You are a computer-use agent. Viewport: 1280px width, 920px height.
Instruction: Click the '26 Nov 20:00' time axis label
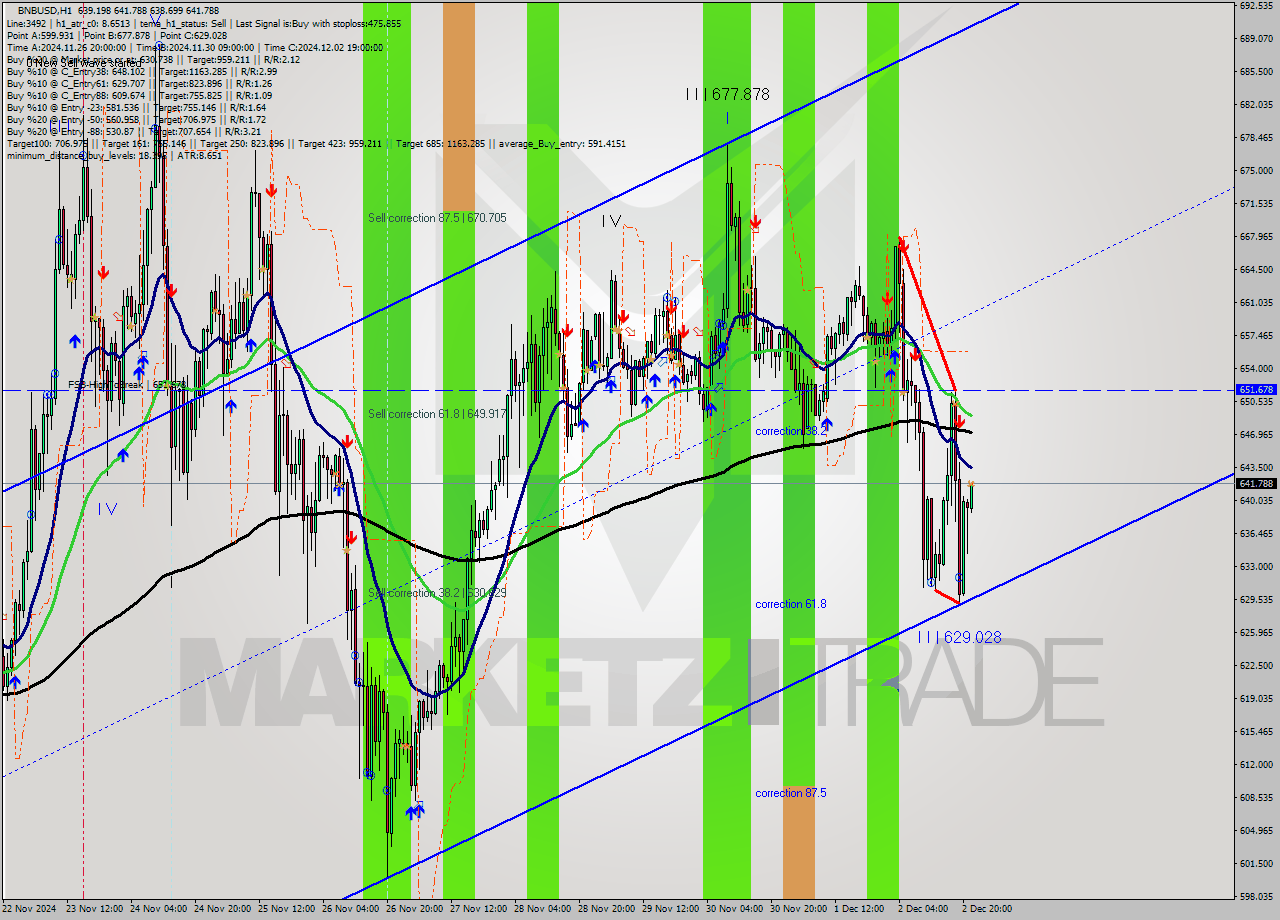415,910
